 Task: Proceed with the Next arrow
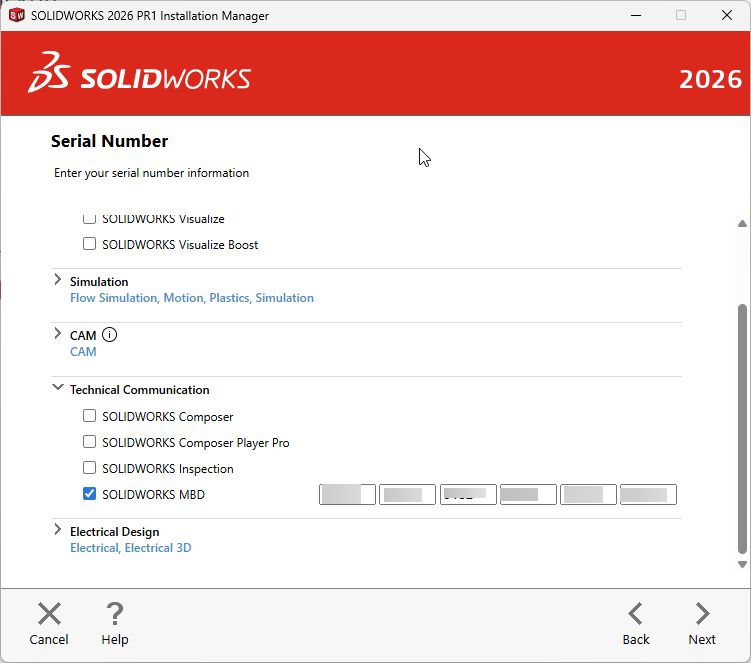702,614
